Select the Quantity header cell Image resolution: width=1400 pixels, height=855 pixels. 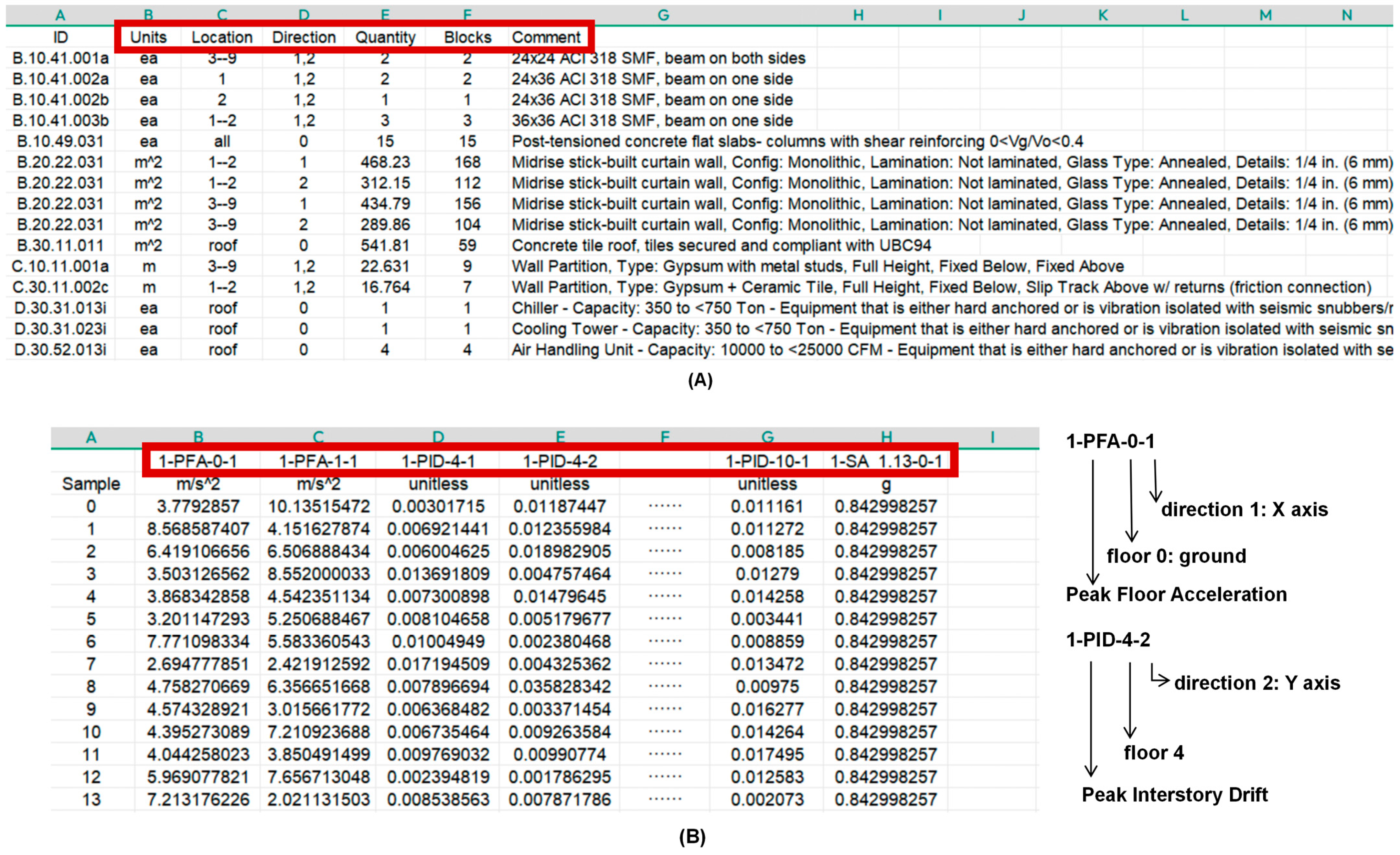[385, 38]
